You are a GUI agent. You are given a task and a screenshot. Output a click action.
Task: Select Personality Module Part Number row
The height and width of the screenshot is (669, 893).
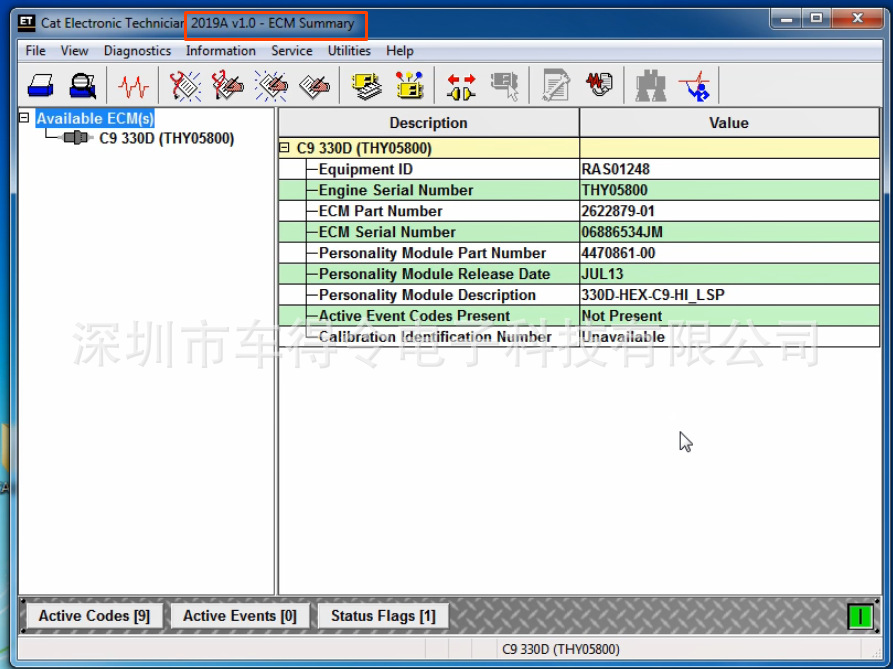coord(579,253)
